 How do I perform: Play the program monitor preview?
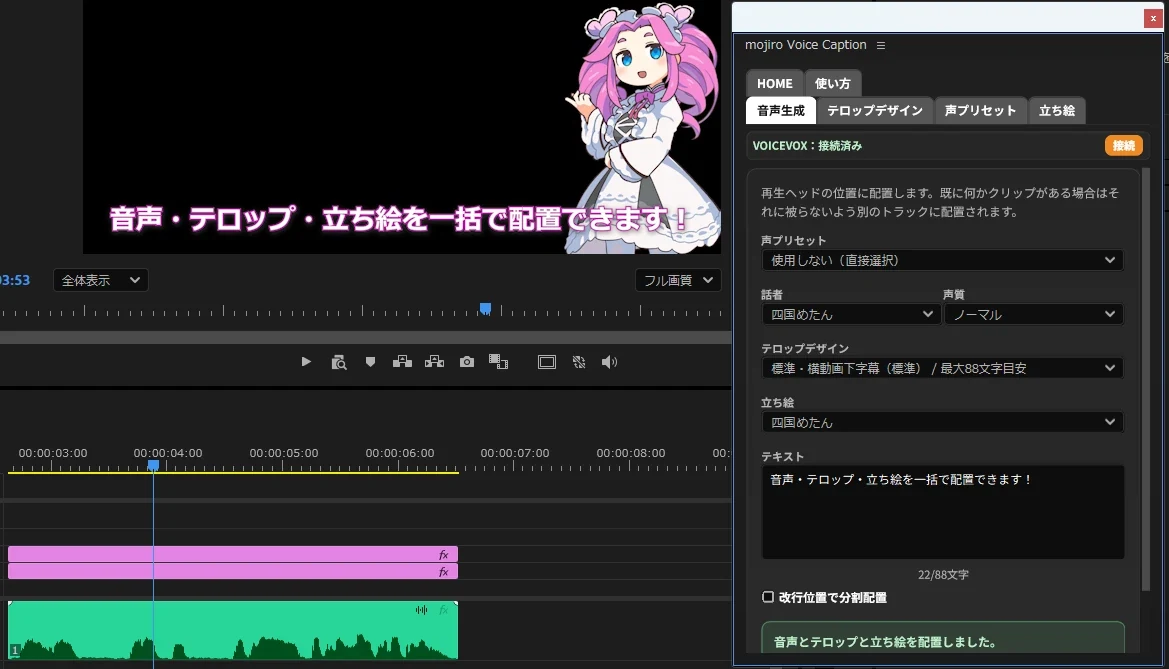pos(306,362)
